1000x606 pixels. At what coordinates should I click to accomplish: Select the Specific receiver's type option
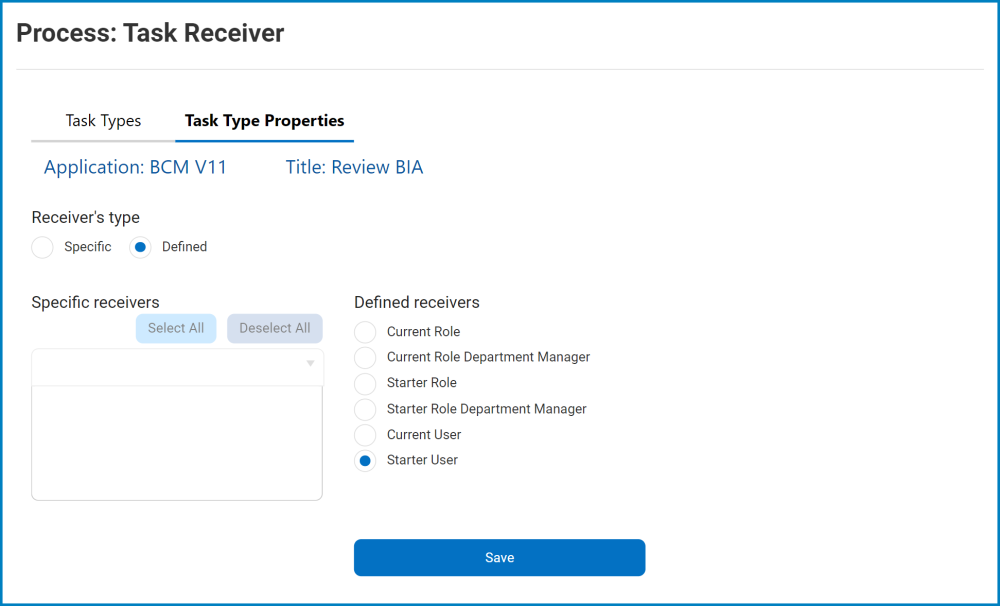coord(42,247)
